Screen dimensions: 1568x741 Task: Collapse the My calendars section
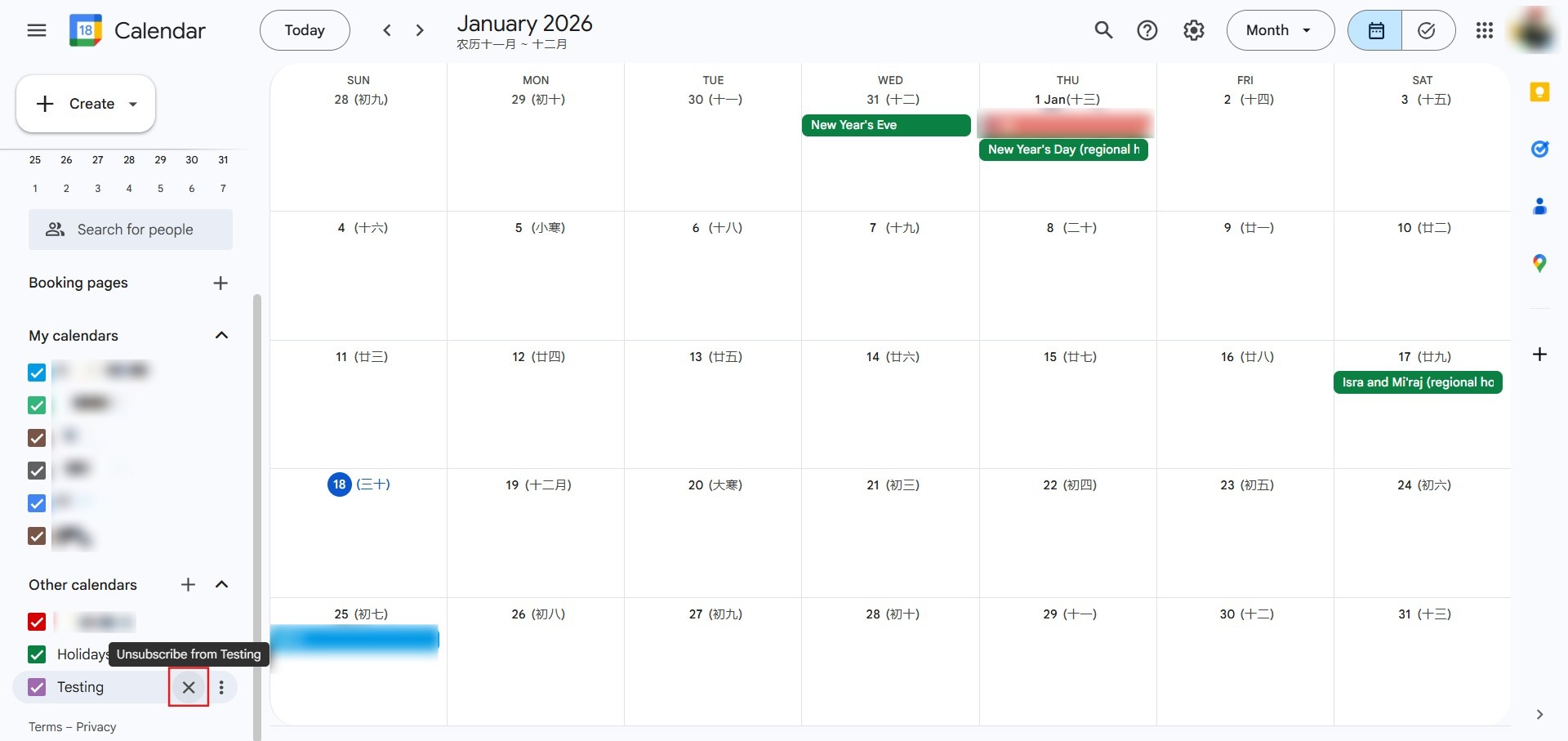[221, 336]
